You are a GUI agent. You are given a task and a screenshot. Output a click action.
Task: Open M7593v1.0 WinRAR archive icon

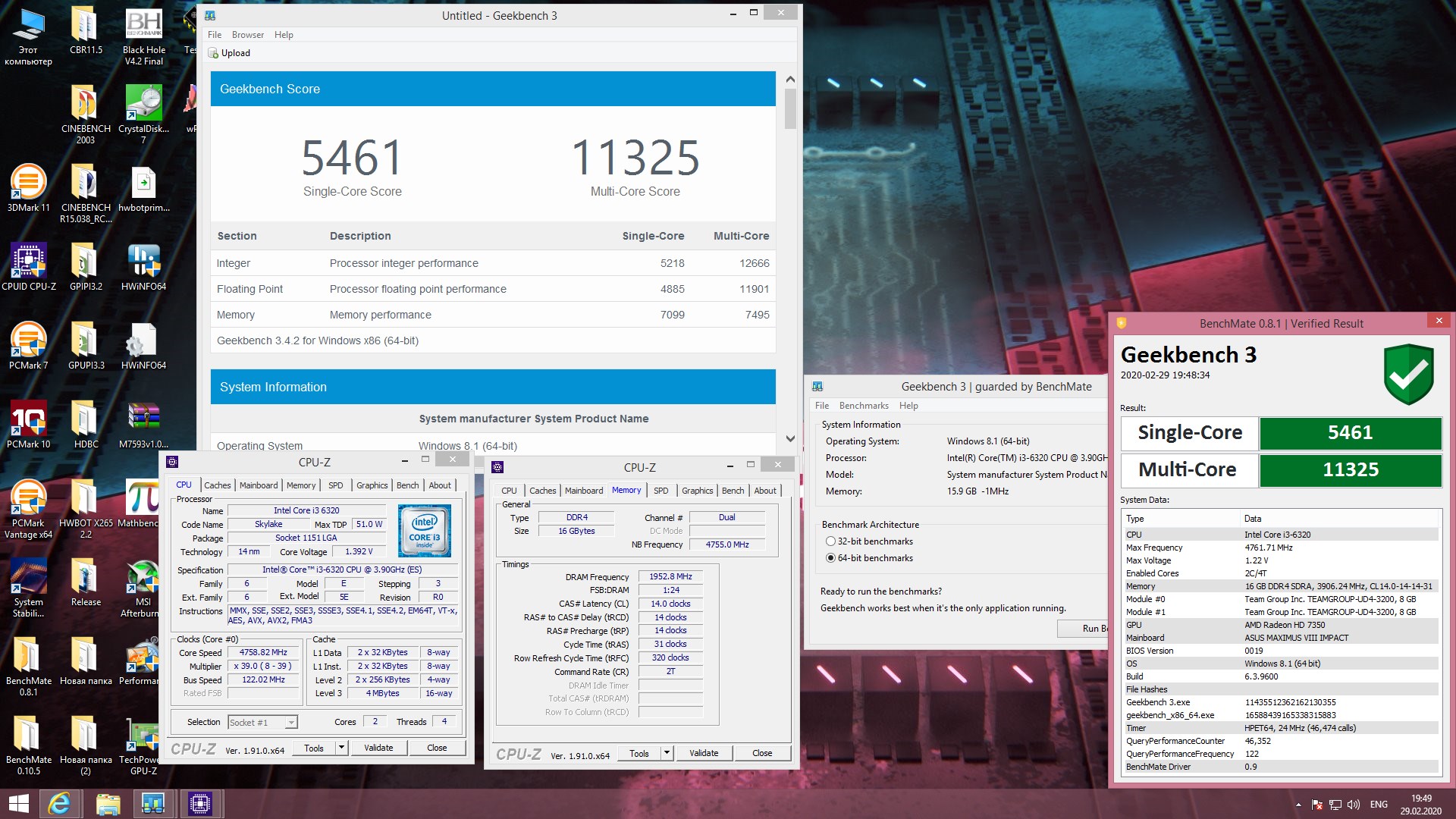click(x=143, y=424)
